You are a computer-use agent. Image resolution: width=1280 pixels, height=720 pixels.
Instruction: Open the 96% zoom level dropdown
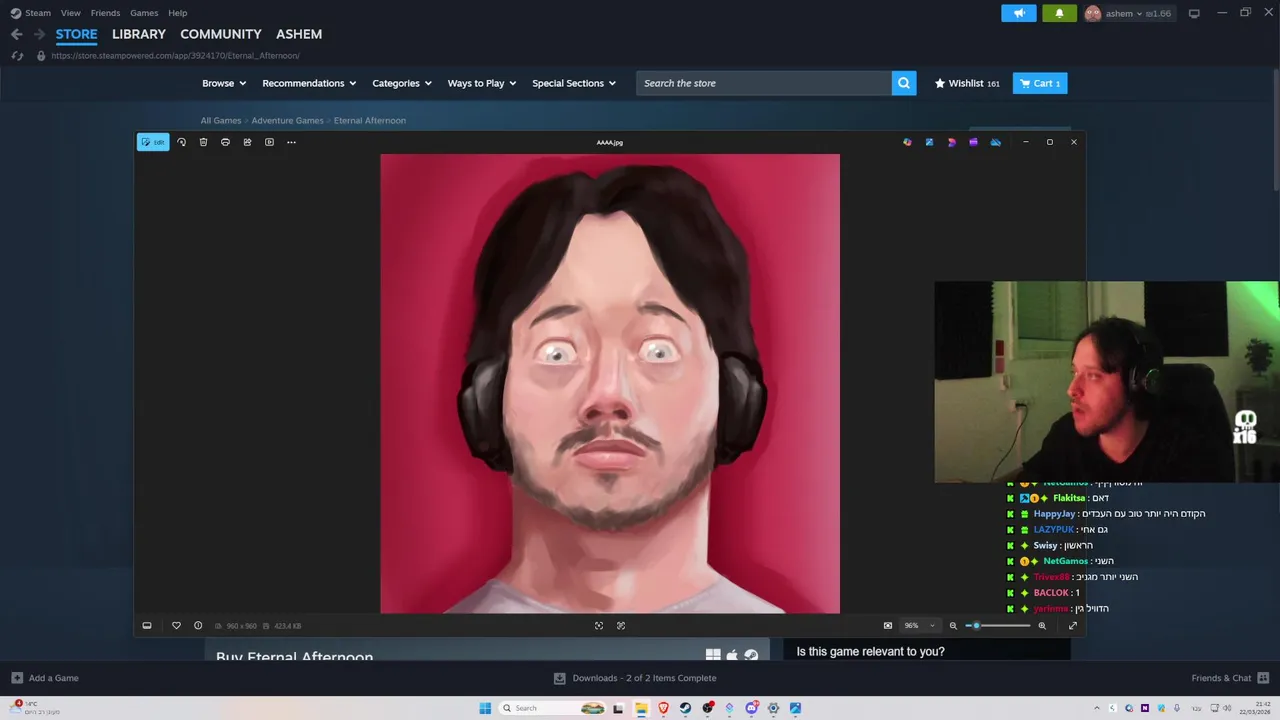point(920,625)
